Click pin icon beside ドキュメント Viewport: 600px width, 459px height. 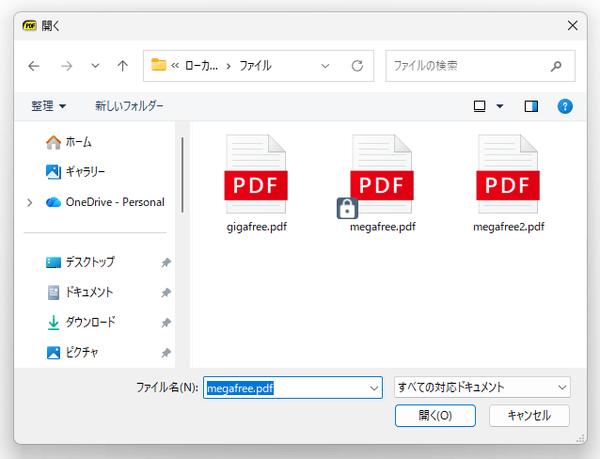point(166,293)
